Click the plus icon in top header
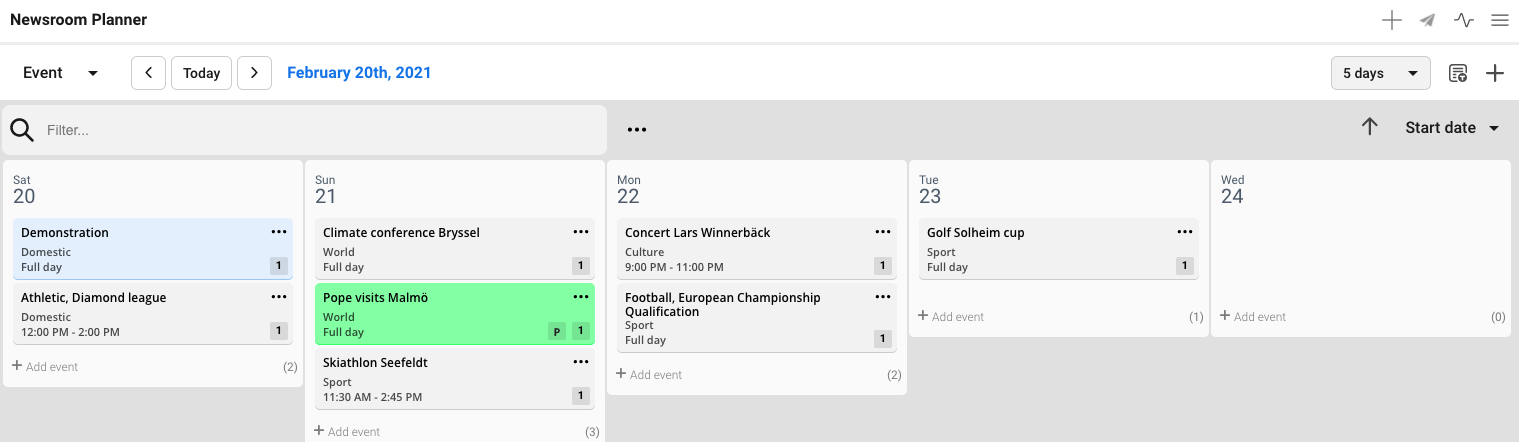Viewport: 1519px width, 442px height. [x=1391, y=20]
